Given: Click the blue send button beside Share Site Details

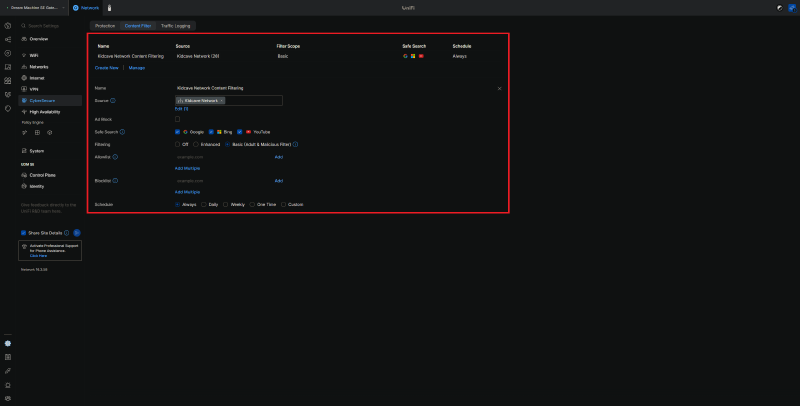Looking at the screenshot, I should point(77,233).
